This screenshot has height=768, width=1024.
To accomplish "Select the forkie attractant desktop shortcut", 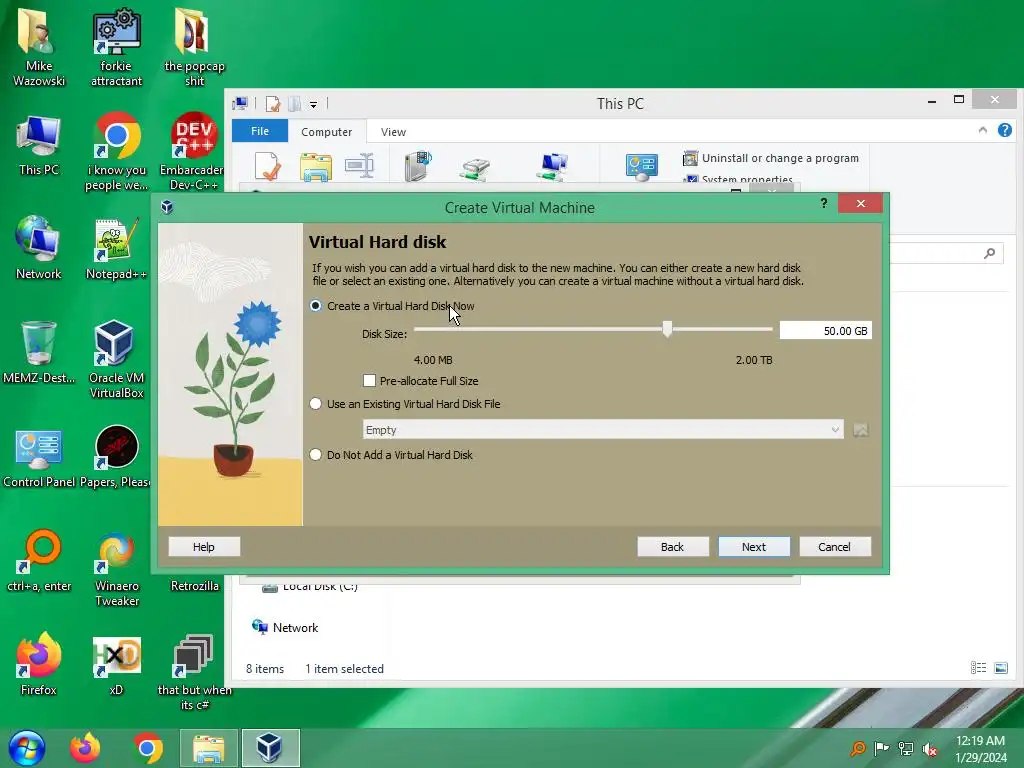I will [x=116, y=47].
